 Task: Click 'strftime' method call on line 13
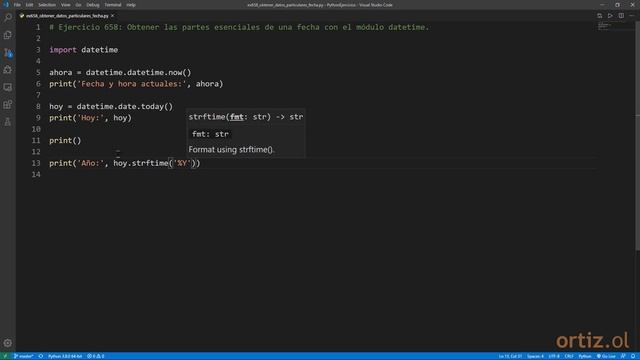pyautogui.click(x=150, y=163)
